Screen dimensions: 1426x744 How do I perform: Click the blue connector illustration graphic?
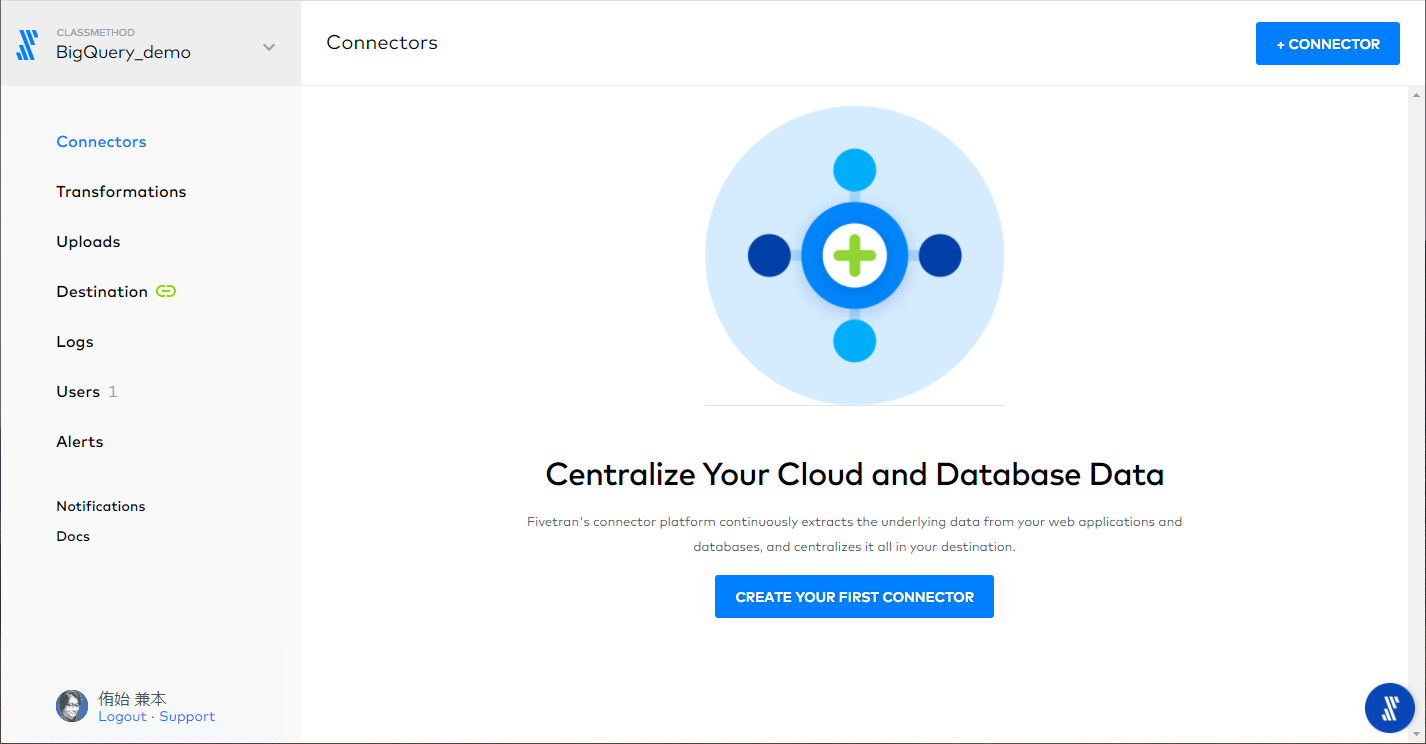(x=854, y=254)
